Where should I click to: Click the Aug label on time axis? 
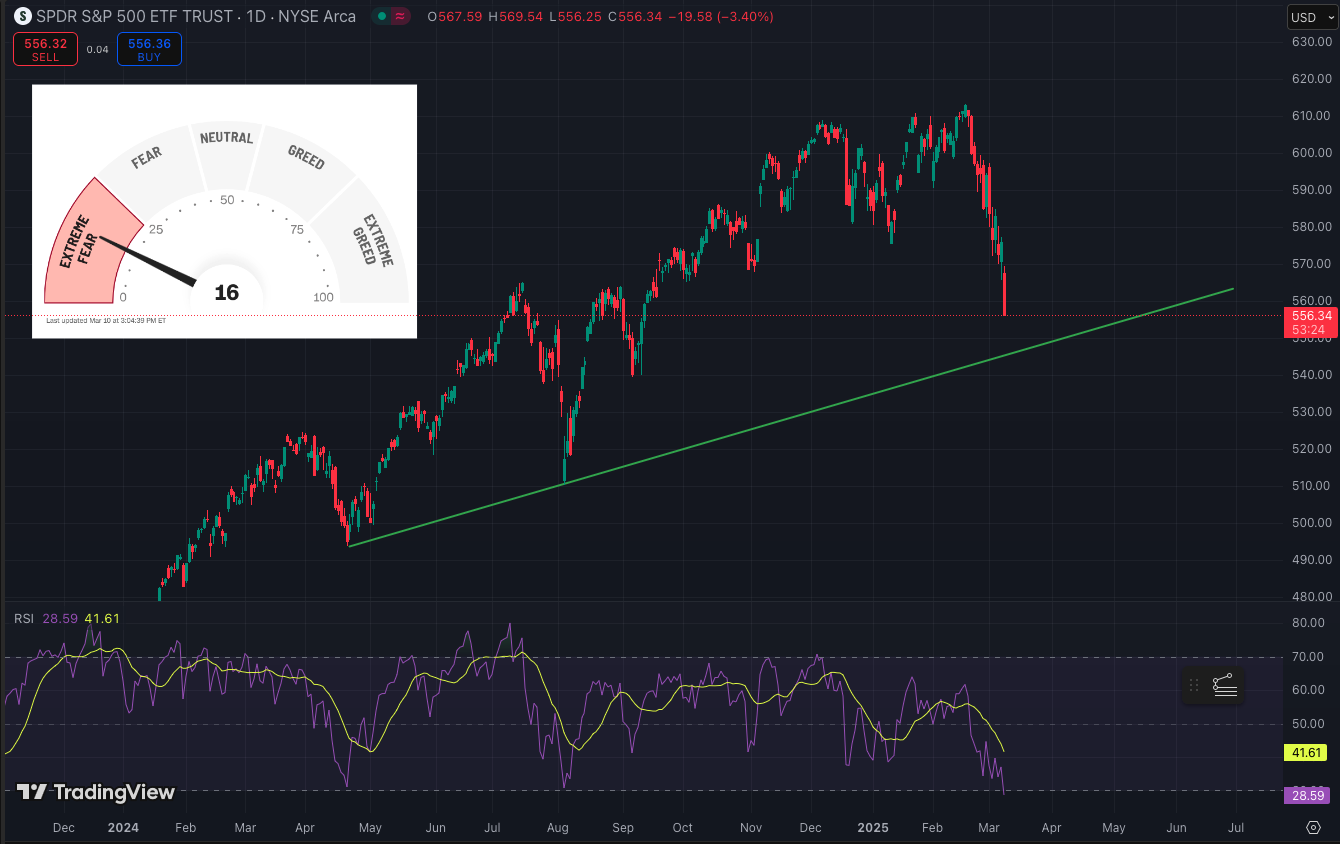(558, 828)
